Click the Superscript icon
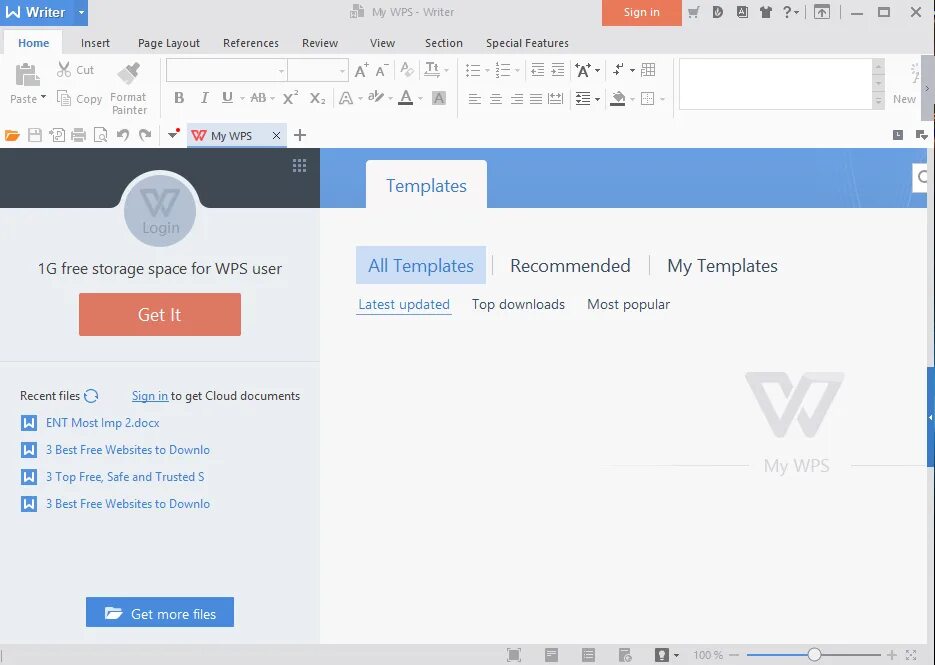 290,98
